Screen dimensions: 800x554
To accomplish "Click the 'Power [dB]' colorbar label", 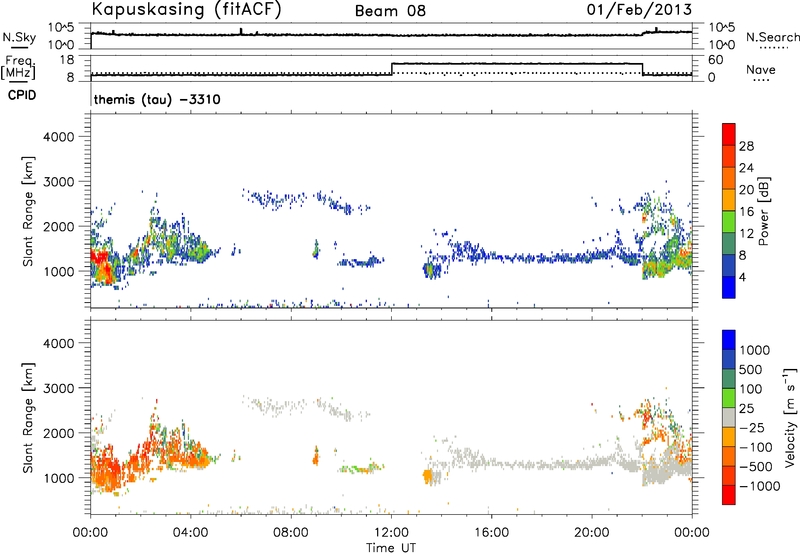I will tap(764, 211).
